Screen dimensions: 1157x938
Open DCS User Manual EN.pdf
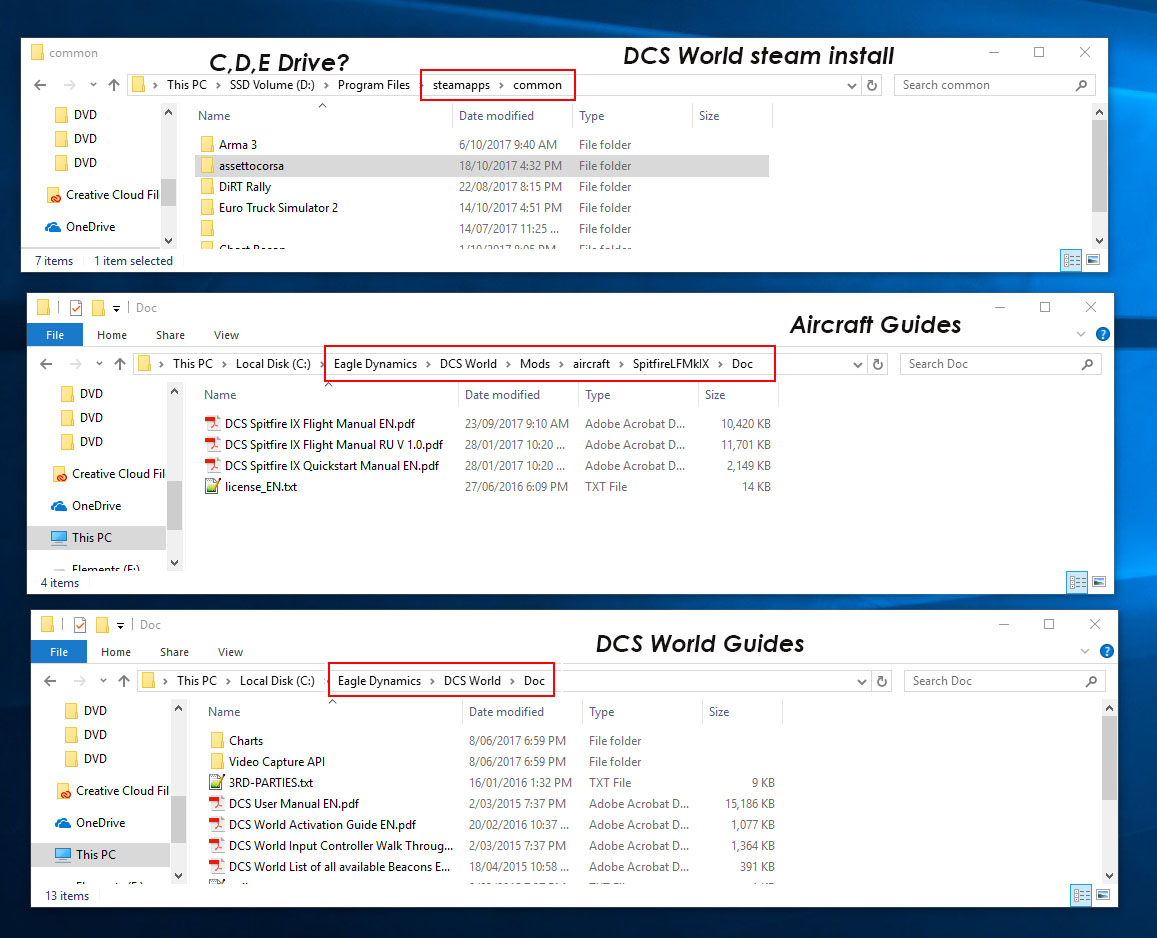pos(284,803)
